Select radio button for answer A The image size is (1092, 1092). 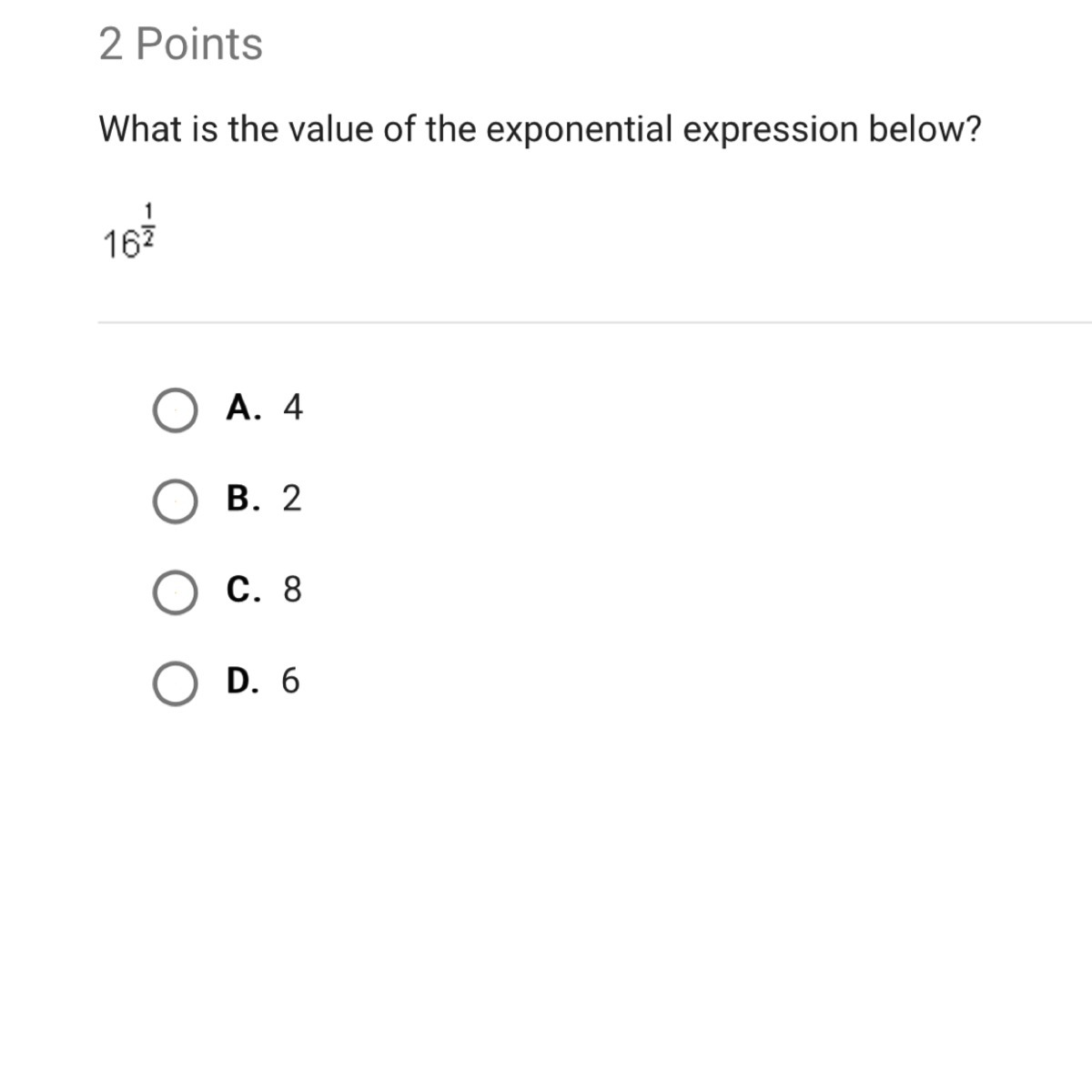(x=175, y=410)
